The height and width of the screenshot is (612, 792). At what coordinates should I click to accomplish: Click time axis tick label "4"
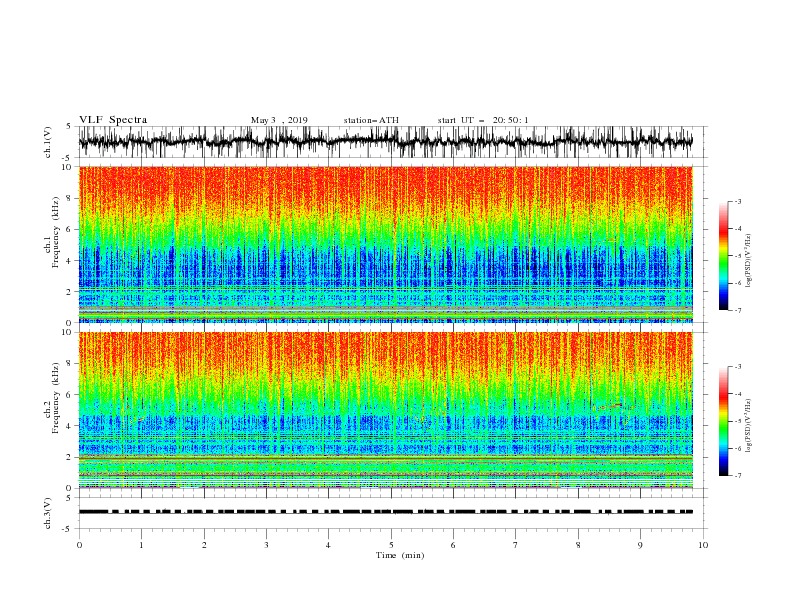pyautogui.click(x=328, y=545)
